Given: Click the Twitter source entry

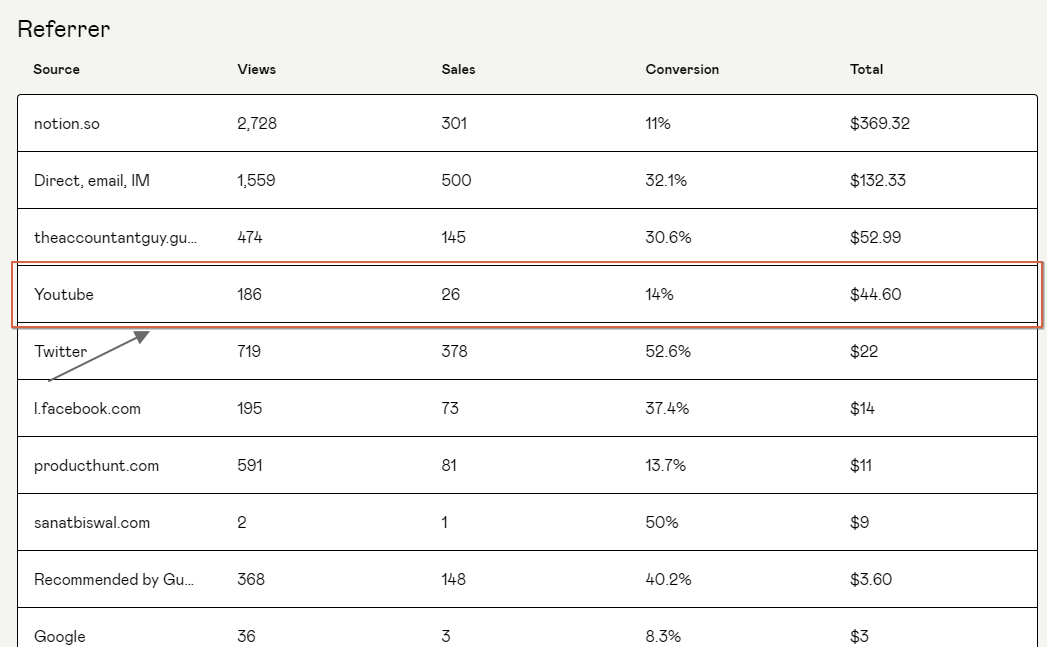Looking at the screenshot, I should [60, 352].
